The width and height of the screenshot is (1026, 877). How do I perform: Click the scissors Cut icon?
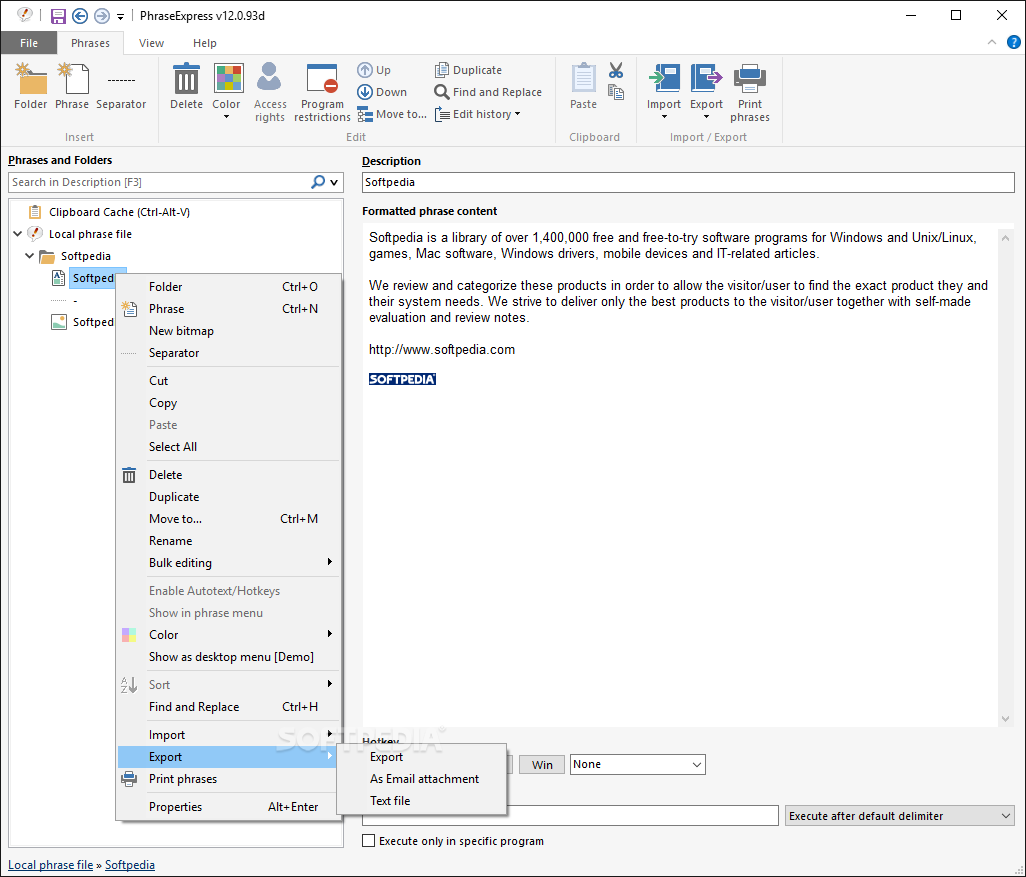(616, 70)
